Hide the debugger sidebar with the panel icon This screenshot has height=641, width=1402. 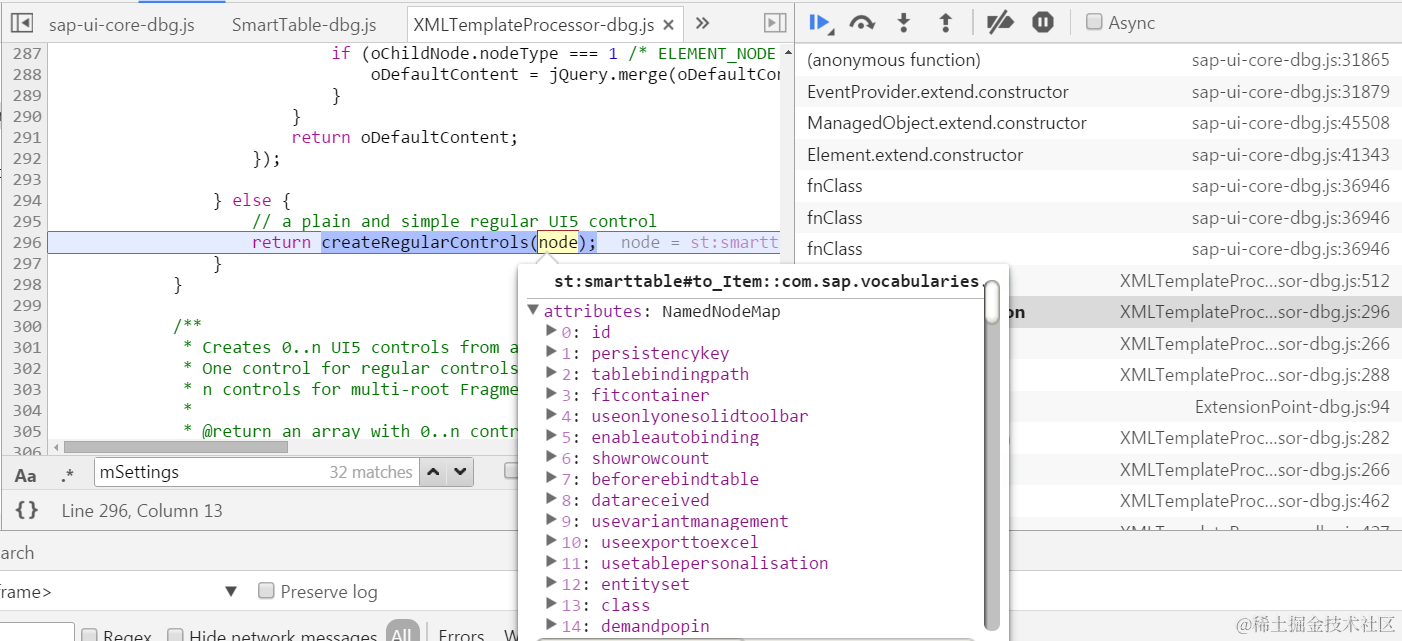[x=774, y=23]
